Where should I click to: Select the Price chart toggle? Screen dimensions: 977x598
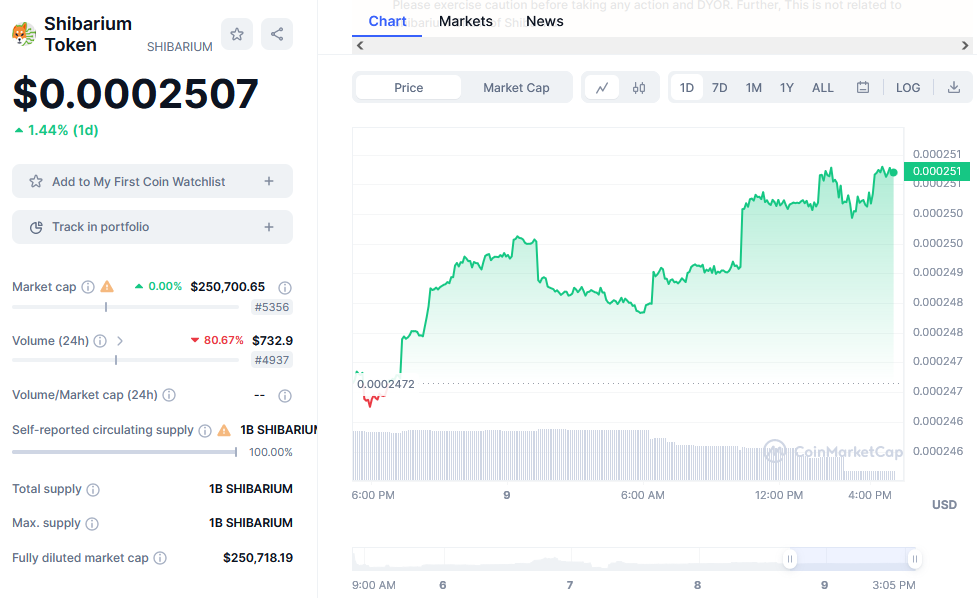pyautogui.click(x=408, y=88)
